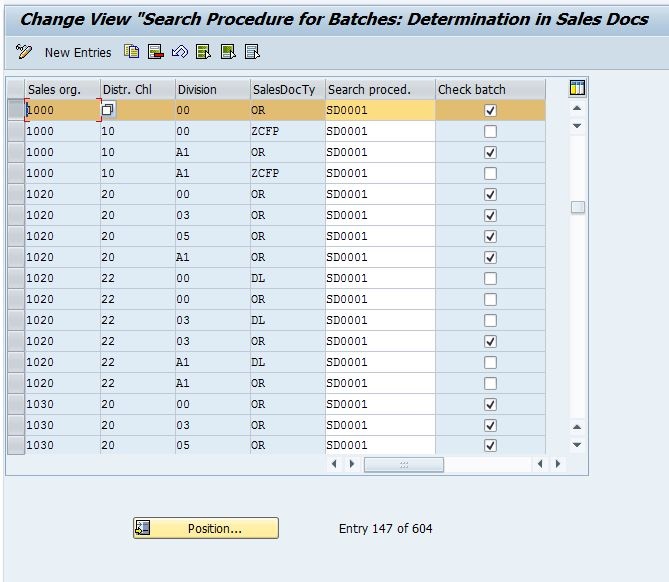
Task: Click the 'Entry 147 of 604' status text
Action: (385, 529)
